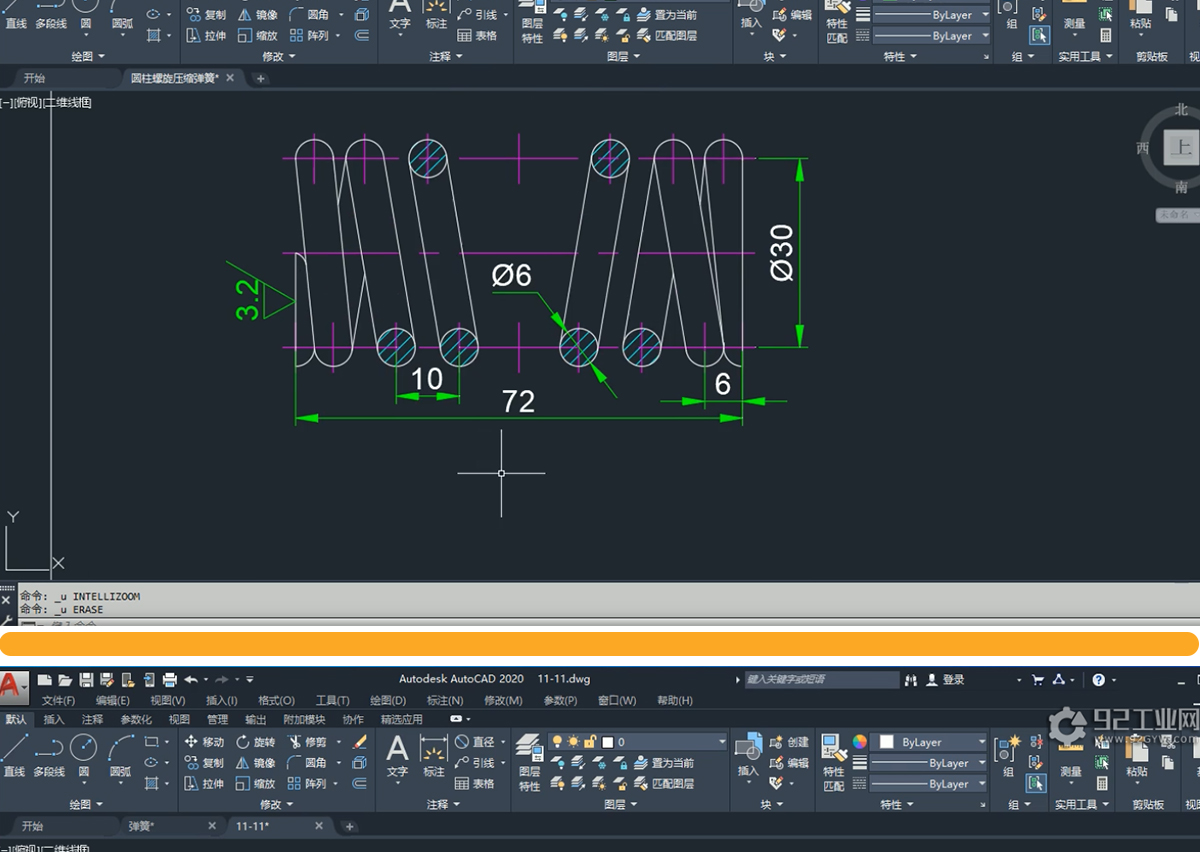Add a new drawing tab in the 11-11.dwg window
Screen dimensions: 1200x852
(349, 827)
